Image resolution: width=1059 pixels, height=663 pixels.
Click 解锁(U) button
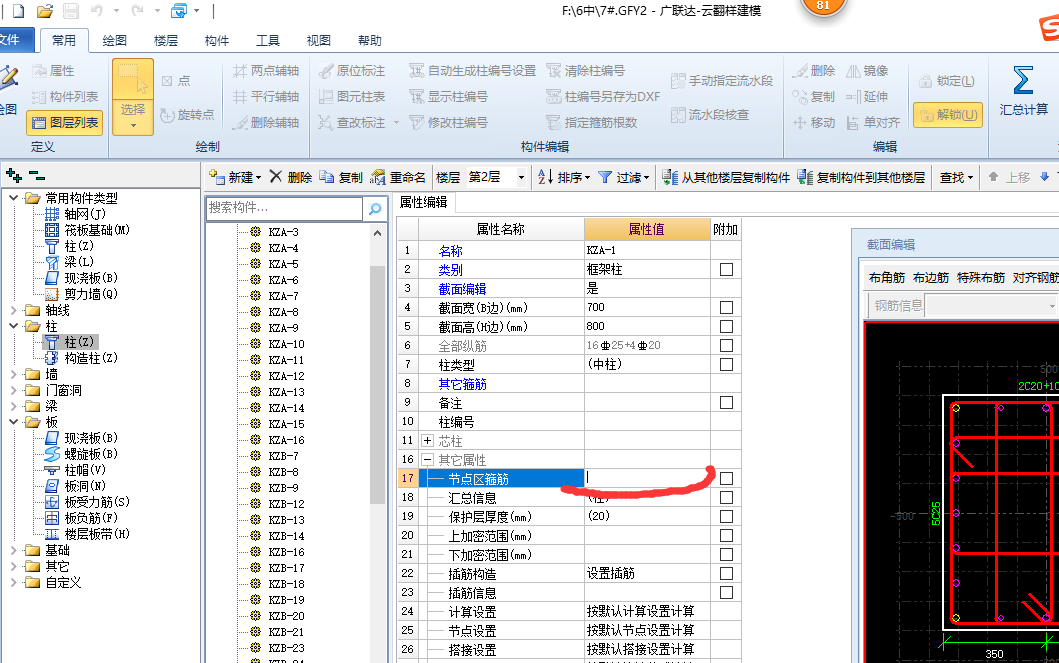click(x=947, y=115)
